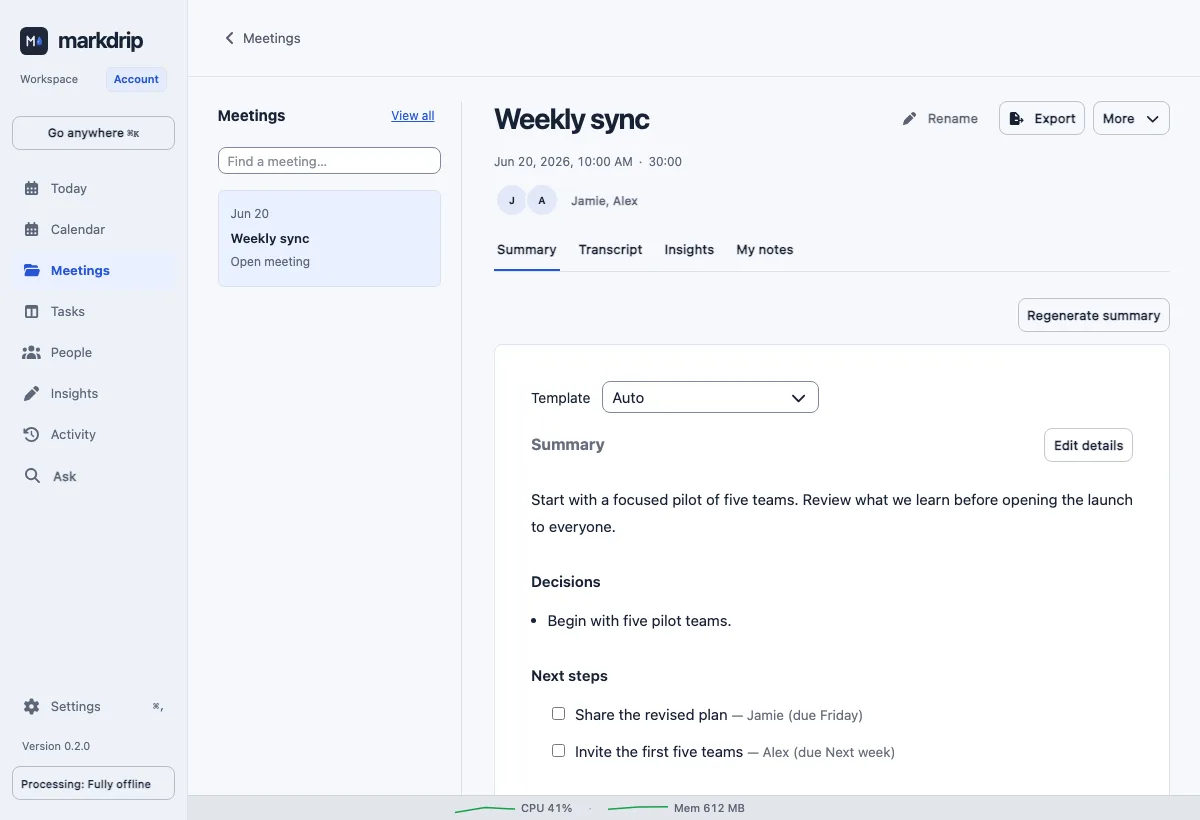Focus the Find a meeting field

click(x=329, y=160)
